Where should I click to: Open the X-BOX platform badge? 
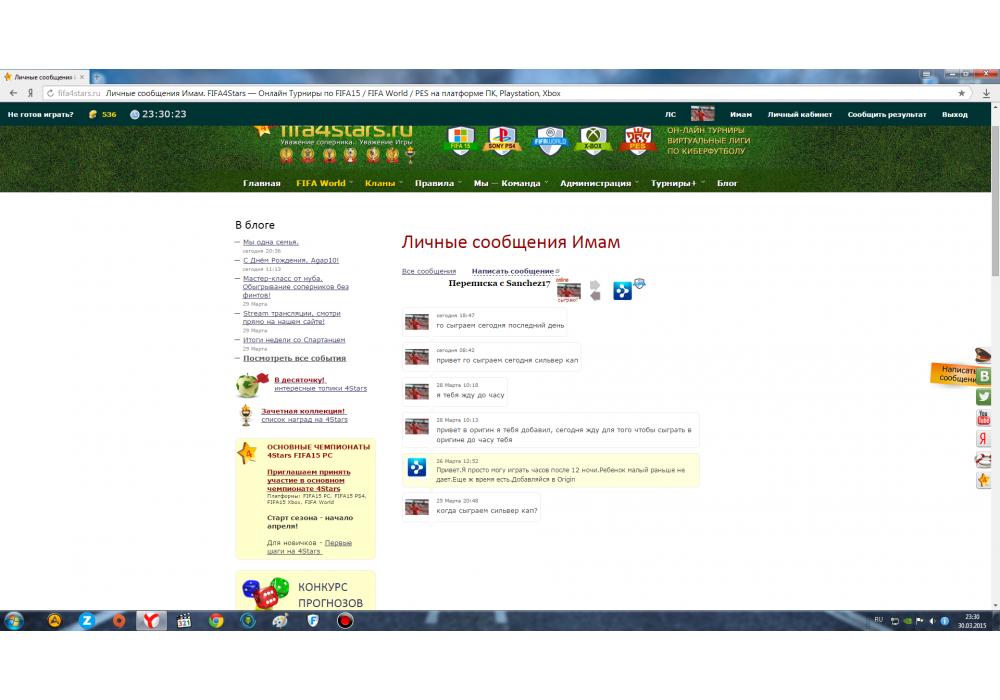click(592, 141)
